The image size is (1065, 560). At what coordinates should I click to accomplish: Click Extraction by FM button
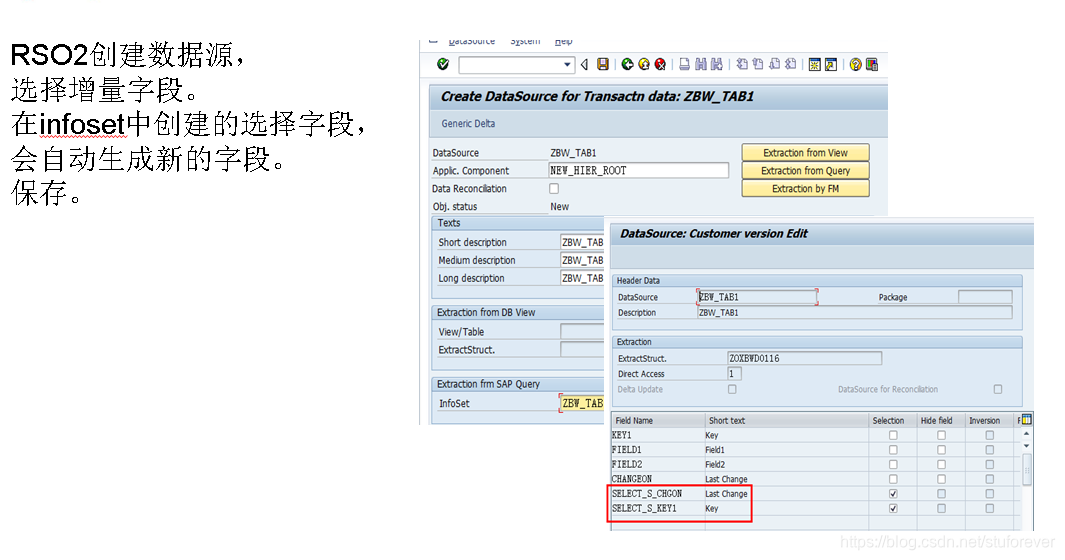806,188
